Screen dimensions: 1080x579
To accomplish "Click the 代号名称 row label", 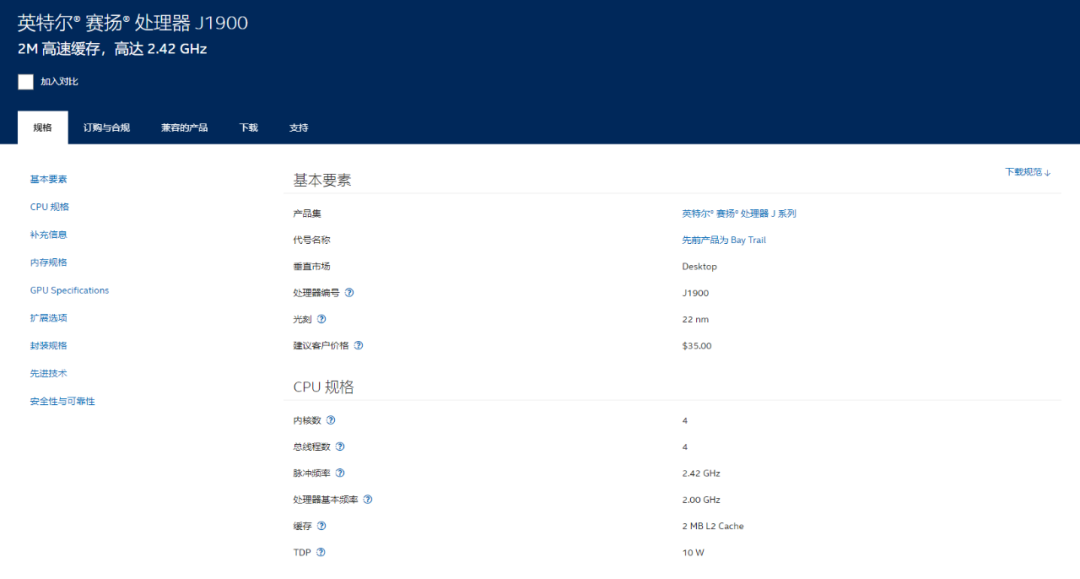I will (311, 240).
